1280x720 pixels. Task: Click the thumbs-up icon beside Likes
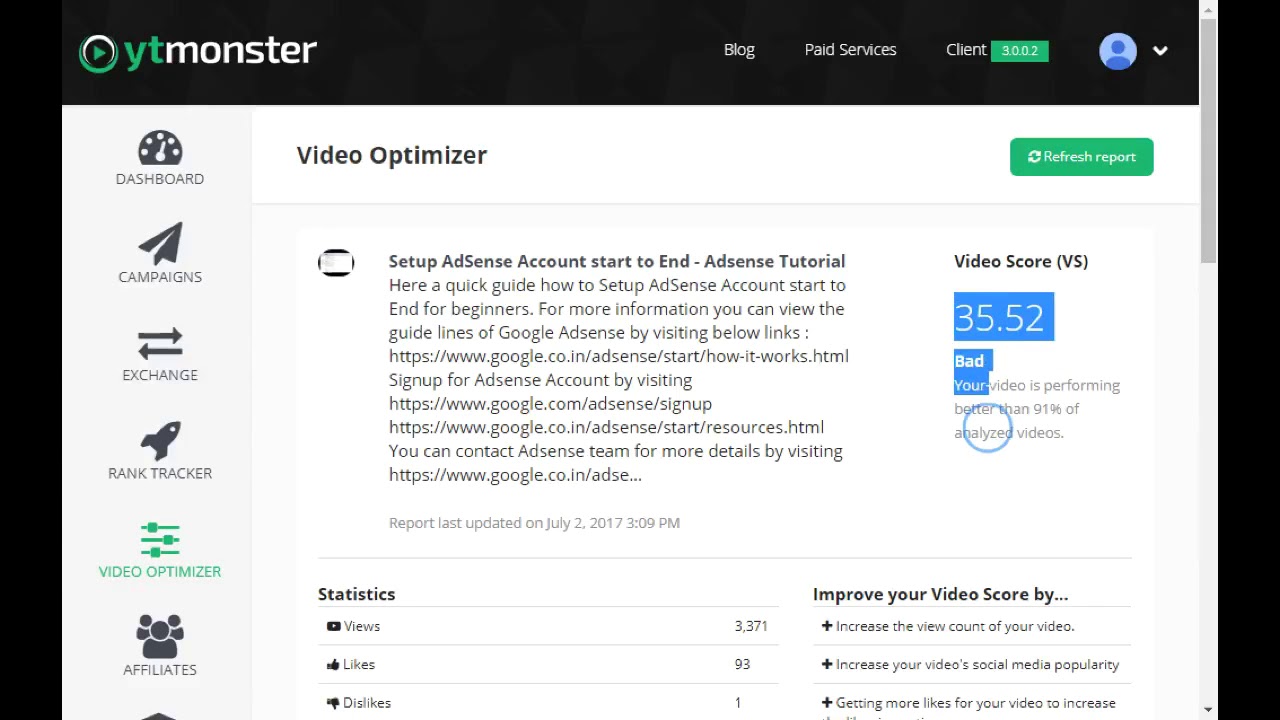[x=333, y=664]
